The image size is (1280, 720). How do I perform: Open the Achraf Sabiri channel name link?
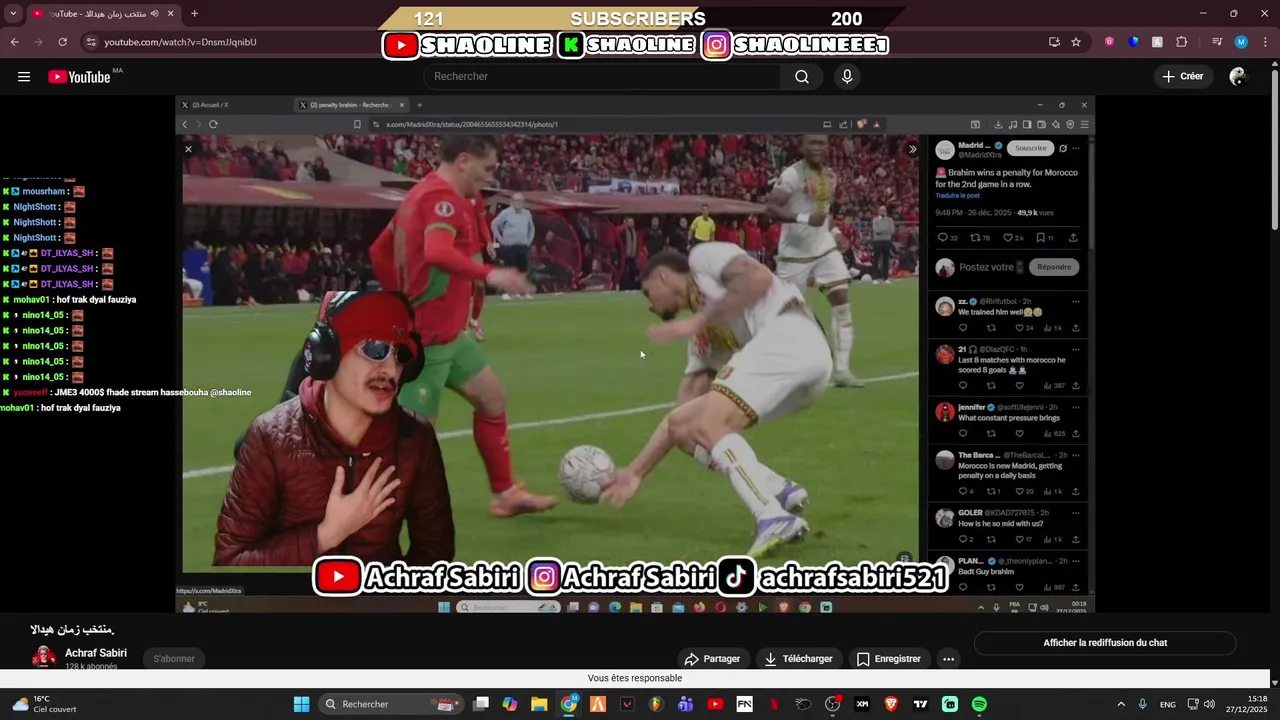tap(96, 653)
